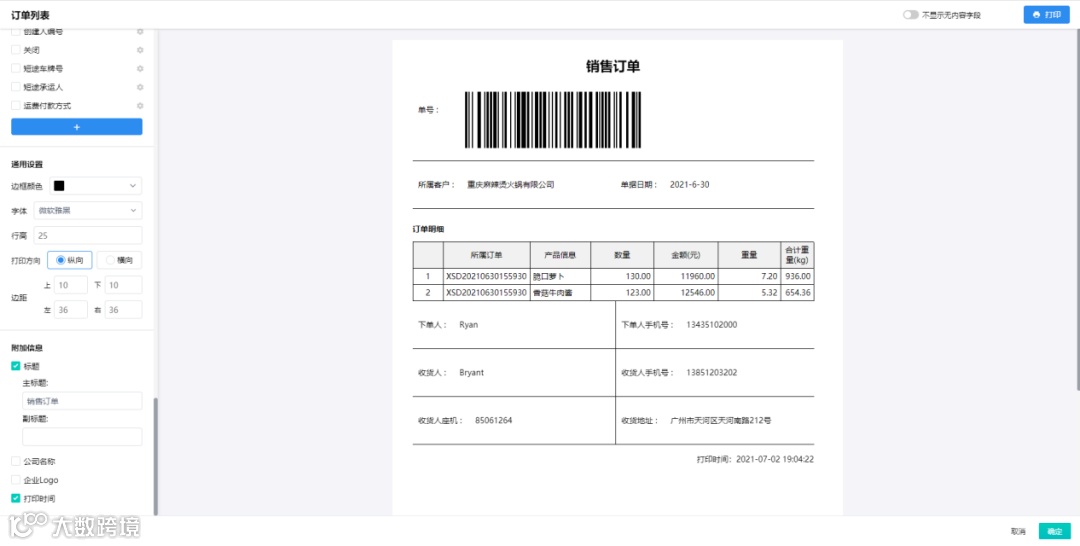Click the 取消 cancel button
Viewport: 1080px width, 546px height.
[1018, 532]
